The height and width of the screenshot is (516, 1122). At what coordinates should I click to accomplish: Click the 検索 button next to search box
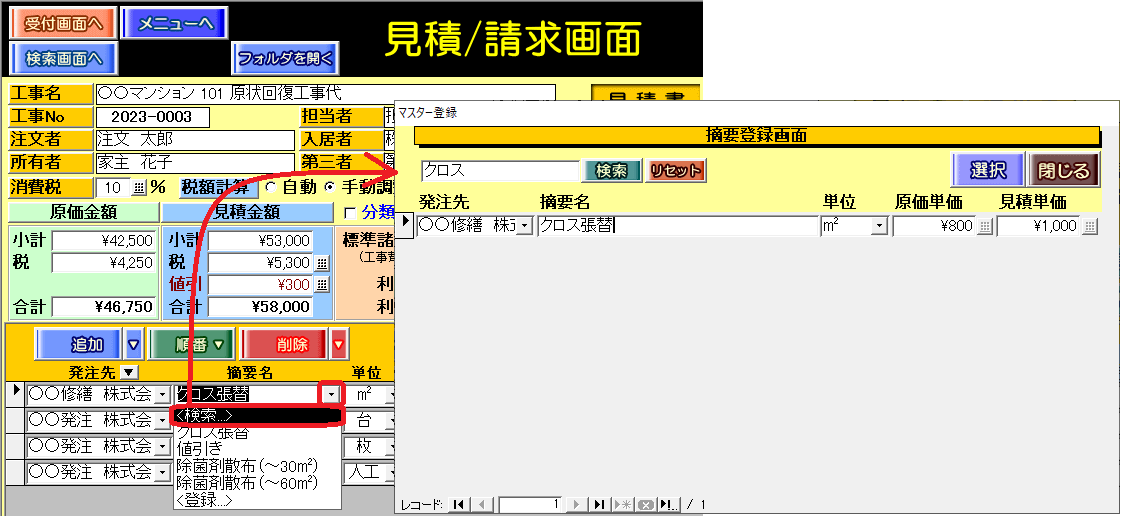[x=612, y=171]
